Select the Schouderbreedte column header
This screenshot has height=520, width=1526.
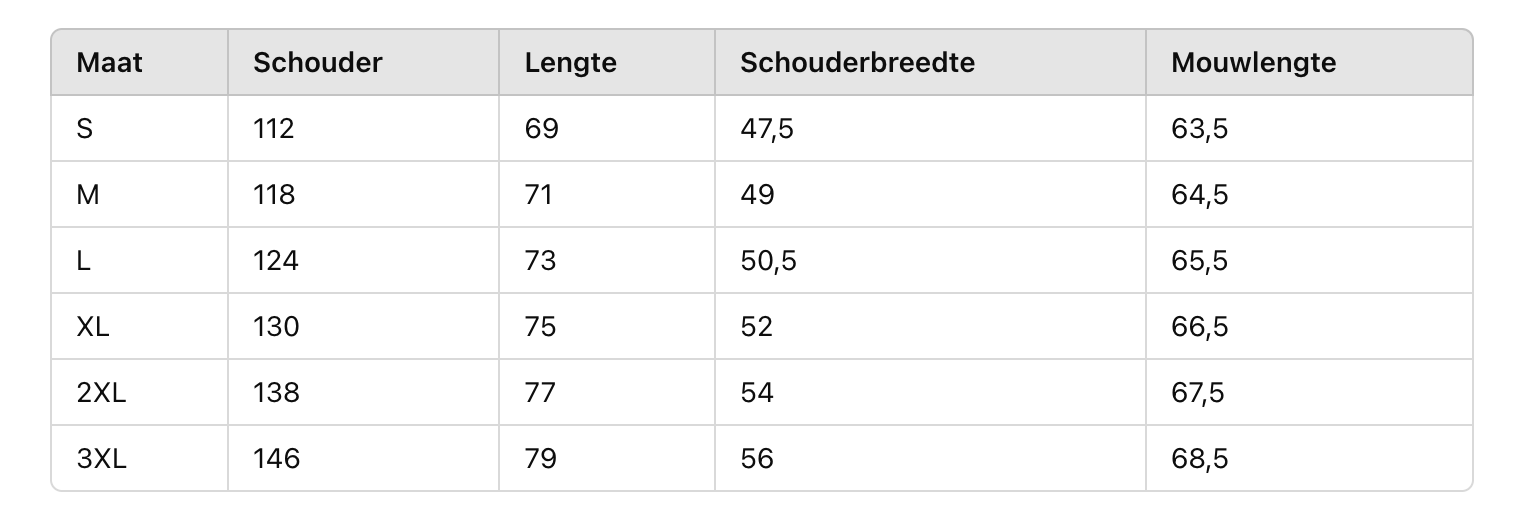pyautogui.click(x=857, y=63)
